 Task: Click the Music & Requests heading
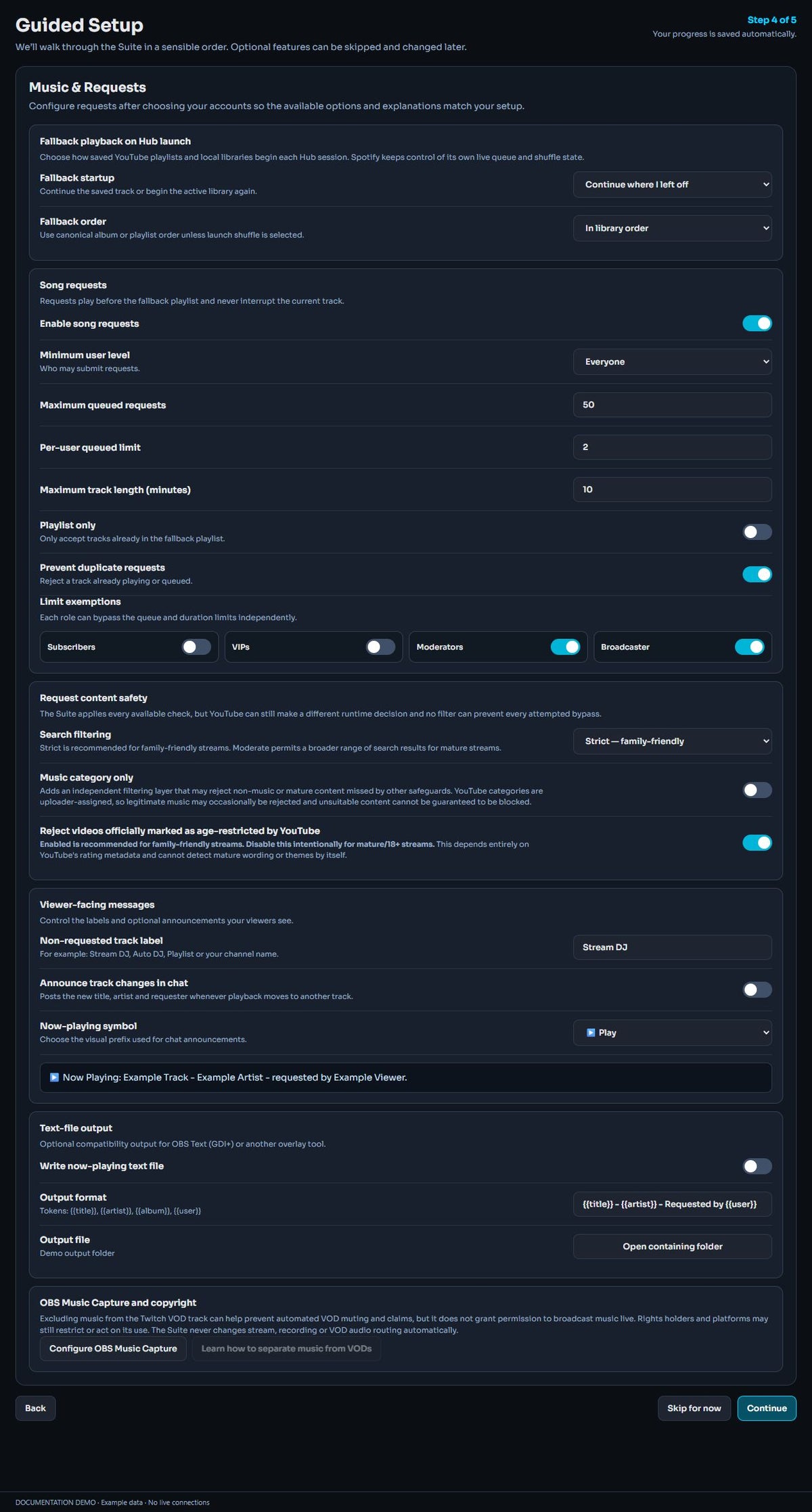(87, 87)
